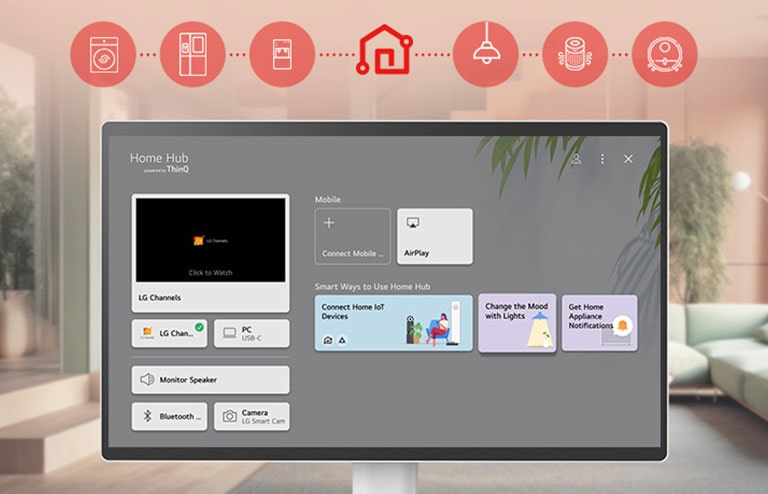Click the water purifier icon
Image resolution: width=768 pixels, height=494 pixels.
pyautogui.click(x=282, y=54)
